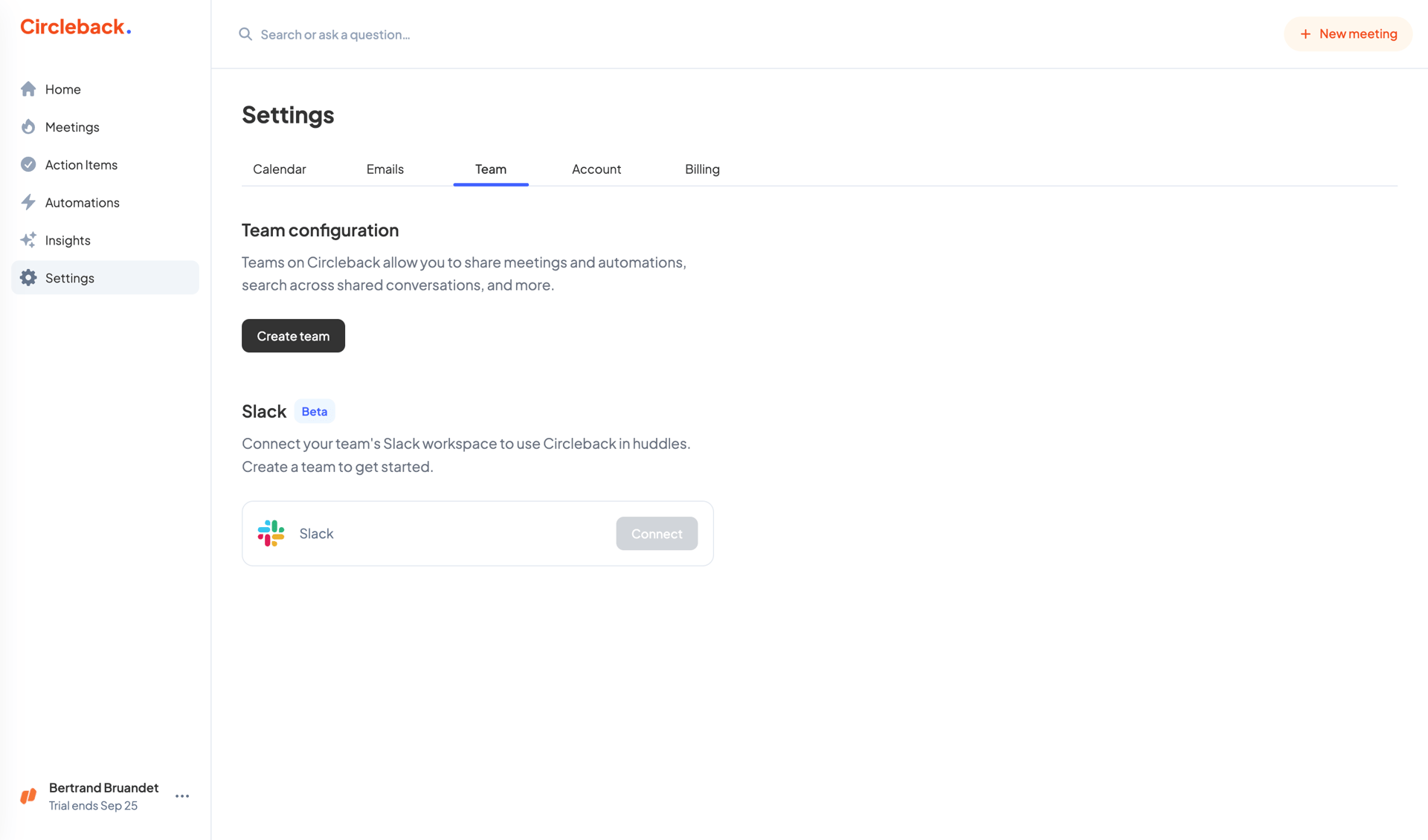The image size is (1428, 840).
Task: Open the Emails settings tab
Action: 385,169
